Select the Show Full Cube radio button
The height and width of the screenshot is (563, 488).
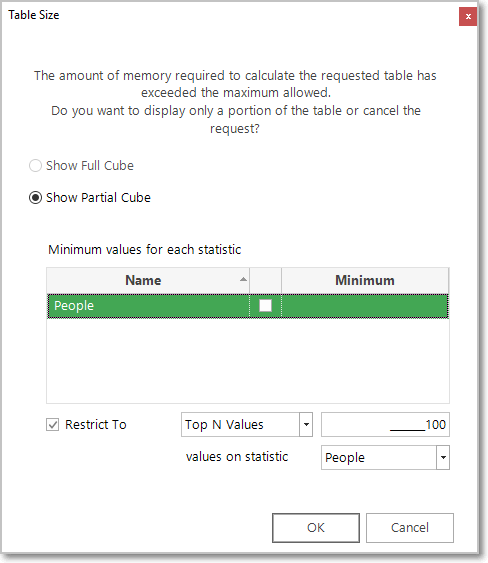pyautogui.click(x=35, y=166)
